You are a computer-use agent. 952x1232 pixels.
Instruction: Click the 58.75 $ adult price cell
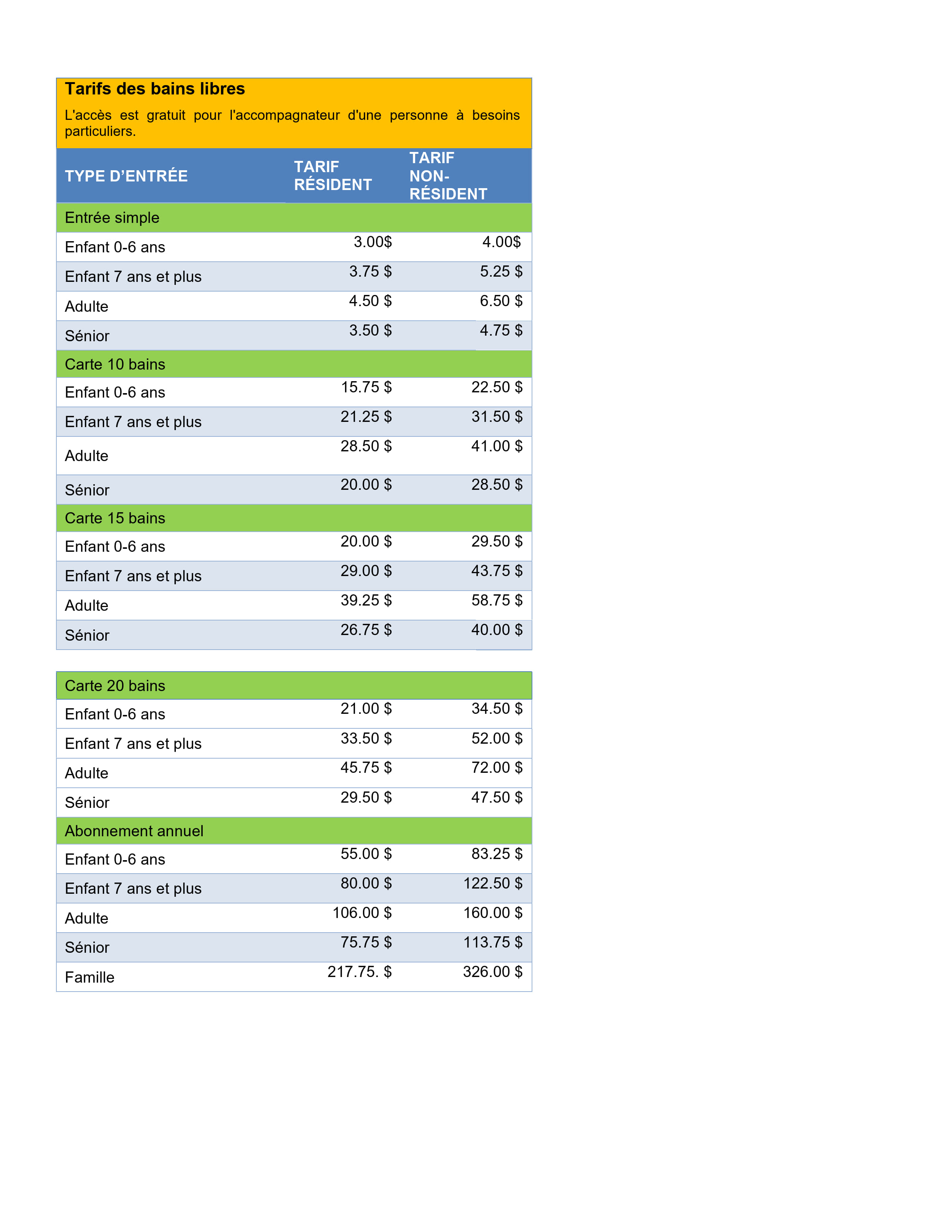tap(497, 600)
